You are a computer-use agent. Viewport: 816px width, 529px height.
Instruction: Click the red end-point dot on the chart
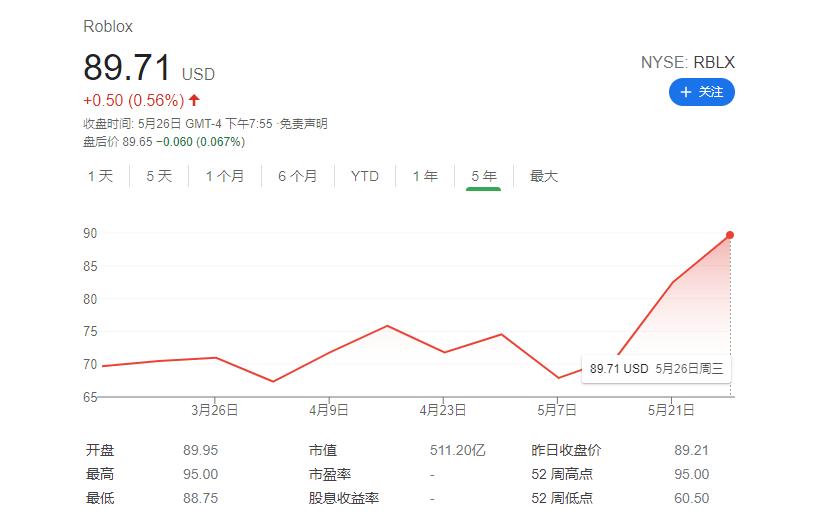pyautogui.click(x=730, y=235)
